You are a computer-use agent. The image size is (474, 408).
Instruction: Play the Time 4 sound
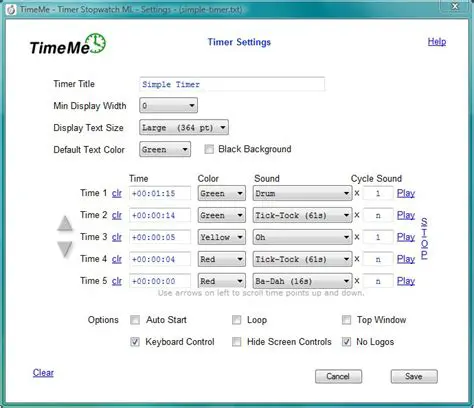(406, 259)
